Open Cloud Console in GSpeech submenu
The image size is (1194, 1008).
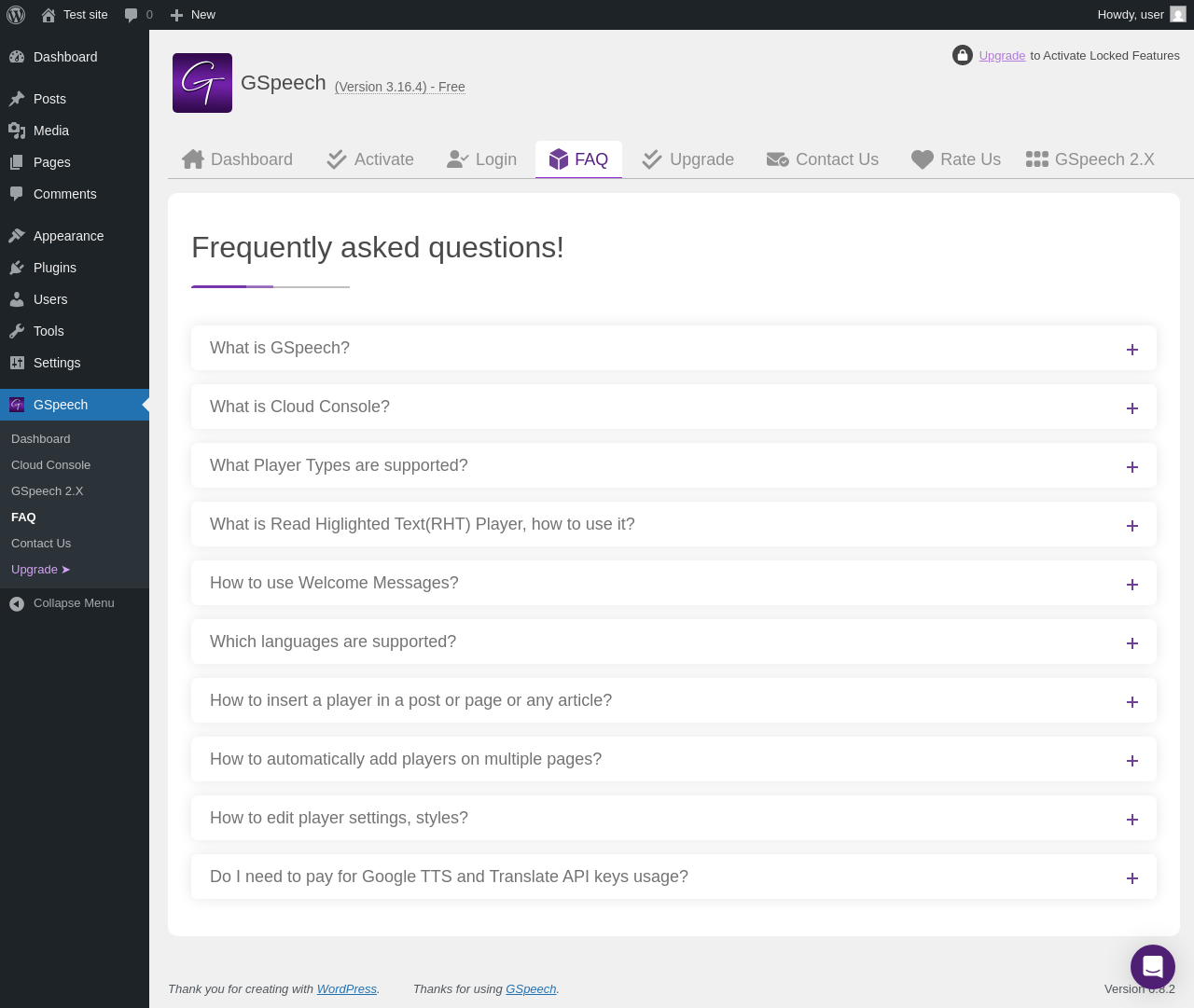click(x=51, y=465)
